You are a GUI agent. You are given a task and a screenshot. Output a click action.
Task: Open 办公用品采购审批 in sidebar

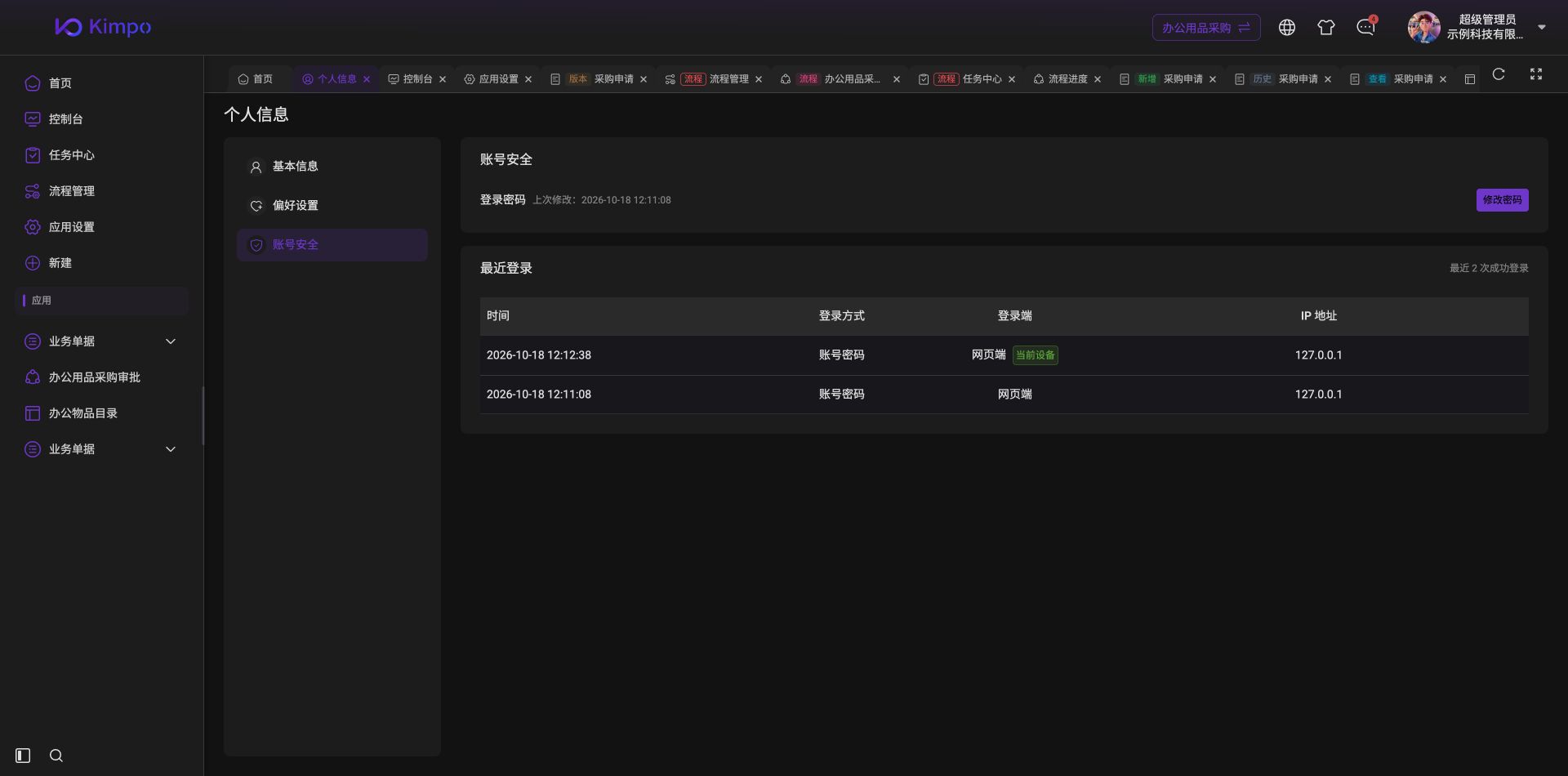pyautogui.click(x=95, y=377)
